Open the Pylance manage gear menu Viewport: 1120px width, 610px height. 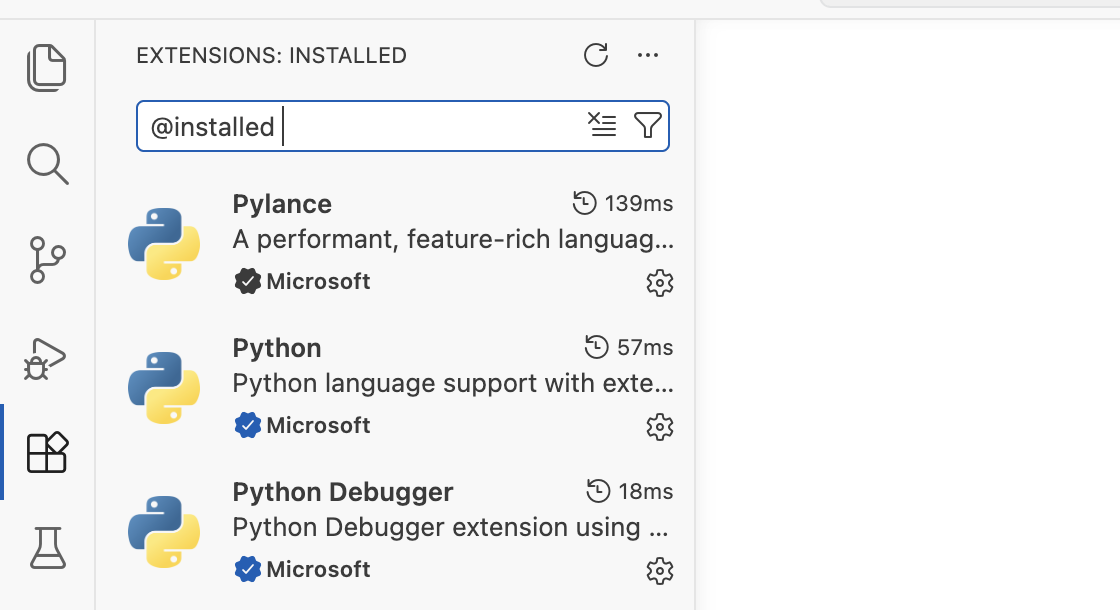tap(660, 283)
